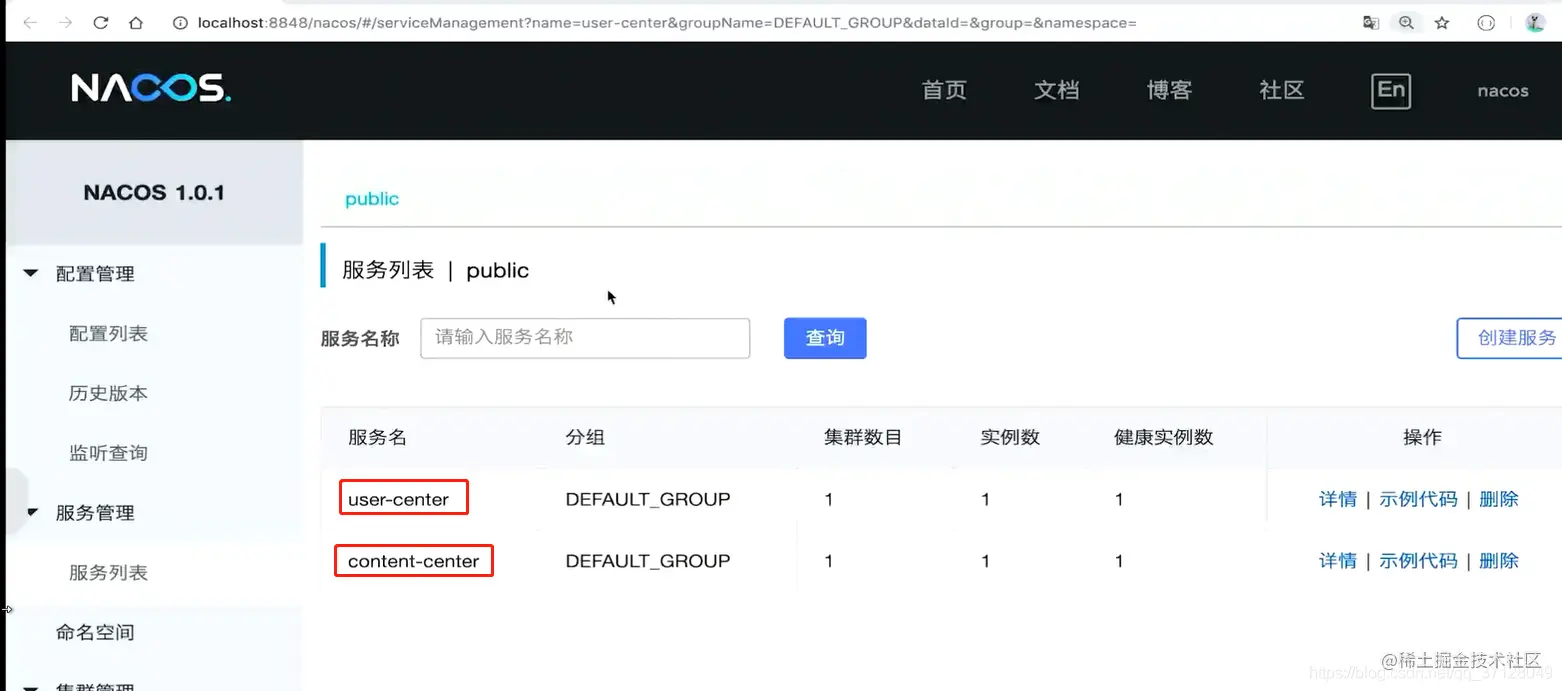
Task: Click the NACOS 1.0.1 sidebar title
Action: (154, 193)
